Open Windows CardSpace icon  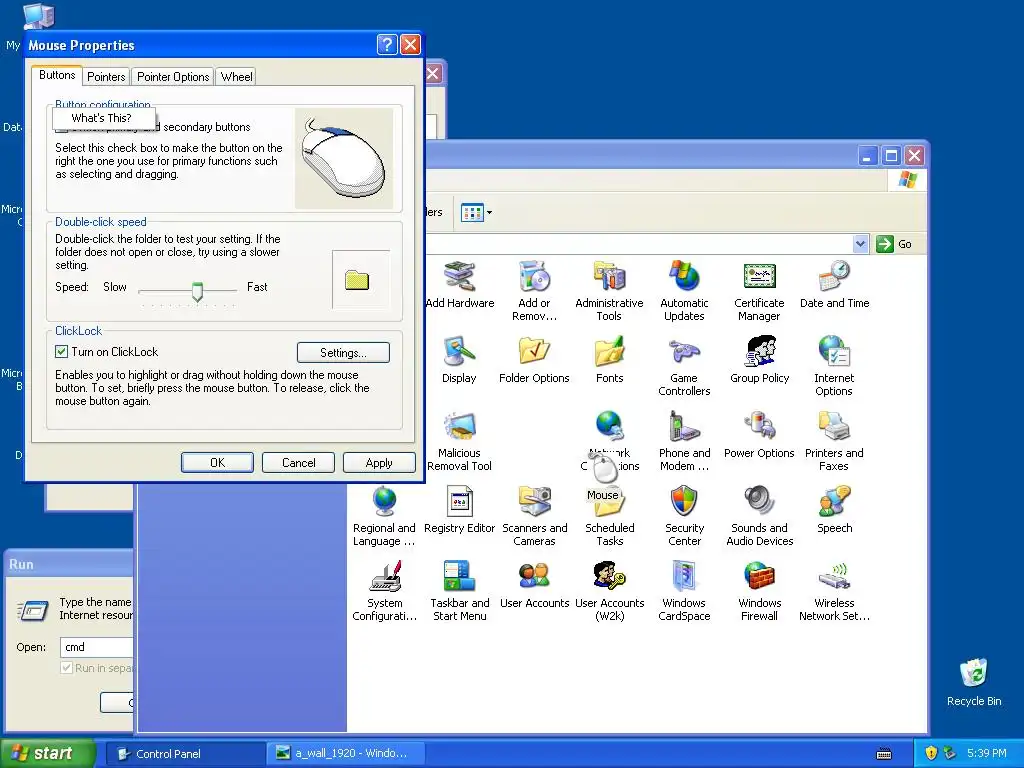[684, 591]
